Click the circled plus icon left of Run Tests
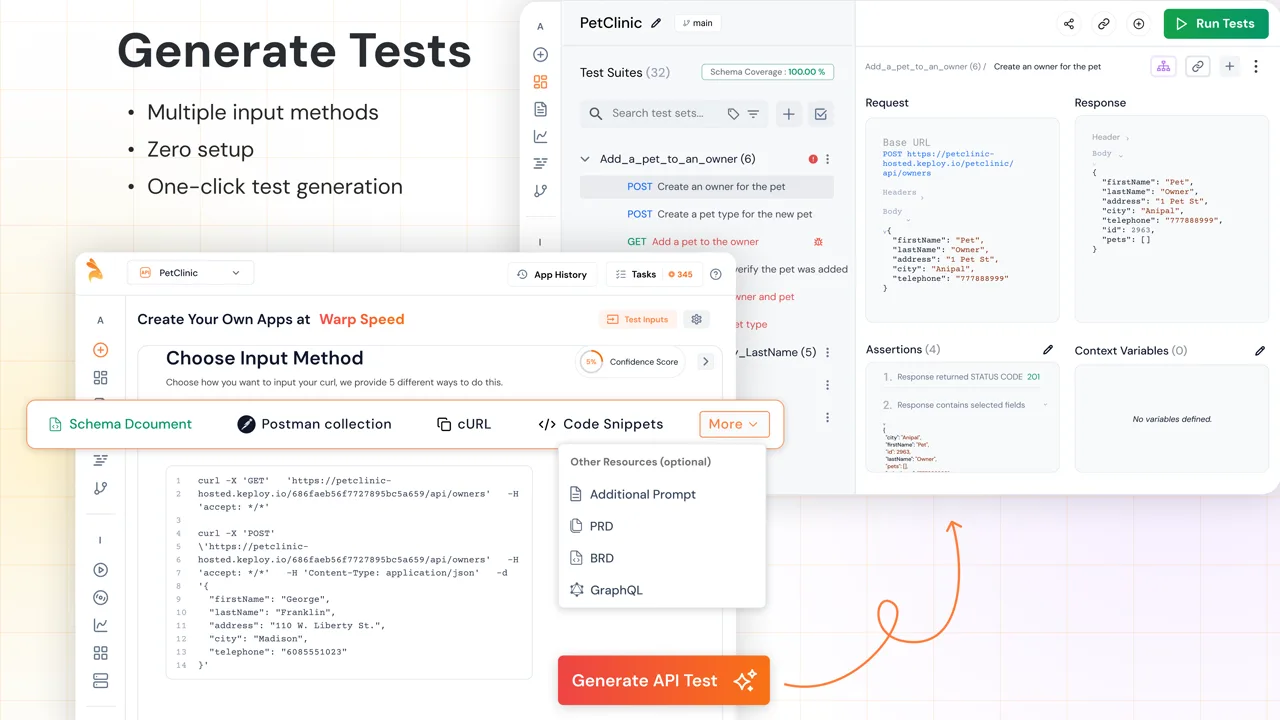Image resolution: width=1280 pixels, height=720 pixels. [1138, 24]
